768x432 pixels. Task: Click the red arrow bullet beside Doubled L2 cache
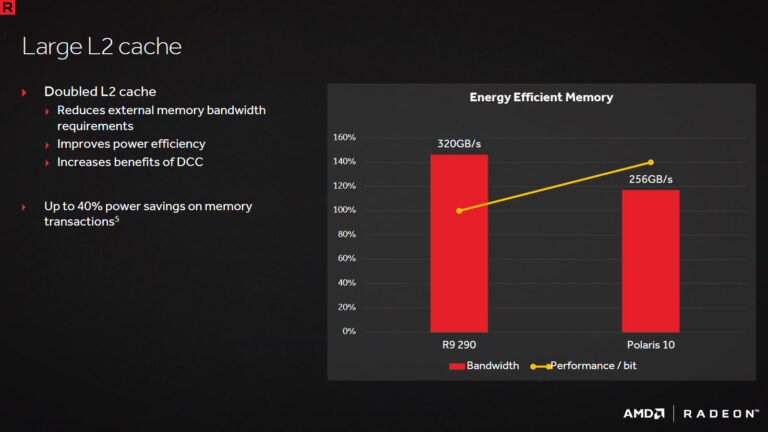24,92
